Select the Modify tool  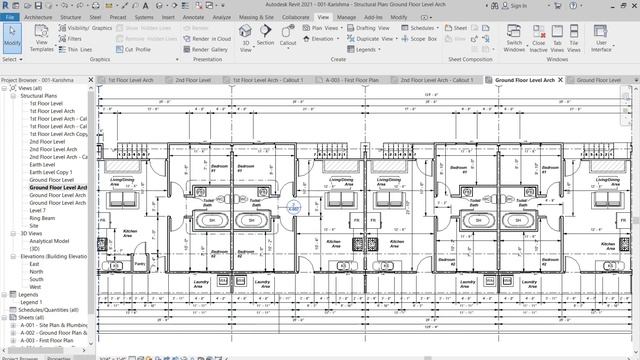[x=12, y=38]
